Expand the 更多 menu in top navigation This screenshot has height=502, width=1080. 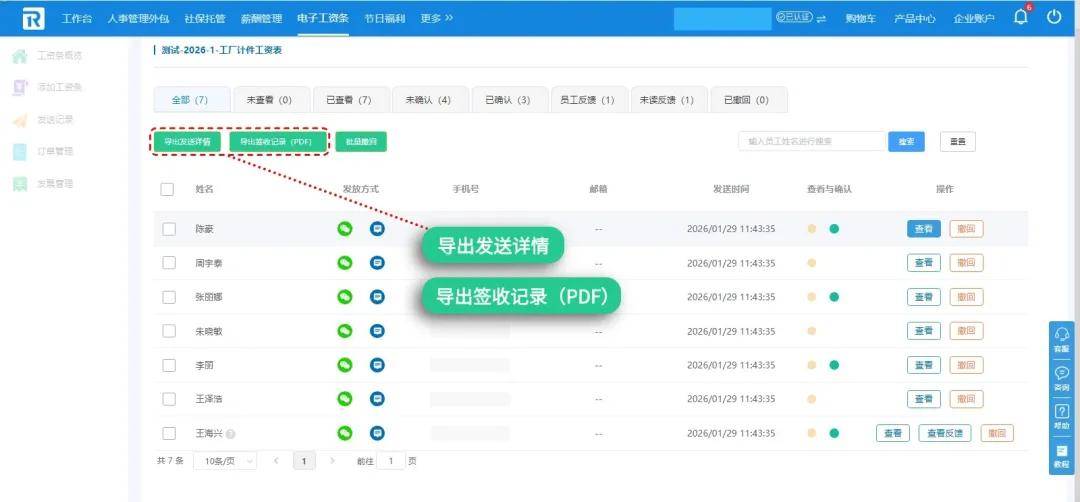(437, 19)
